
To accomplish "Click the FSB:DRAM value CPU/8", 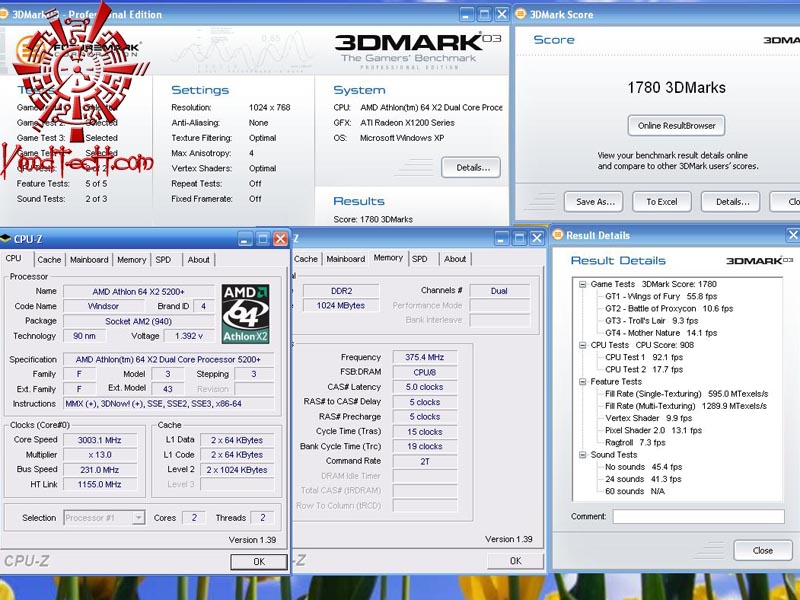I will pos(424,372).
